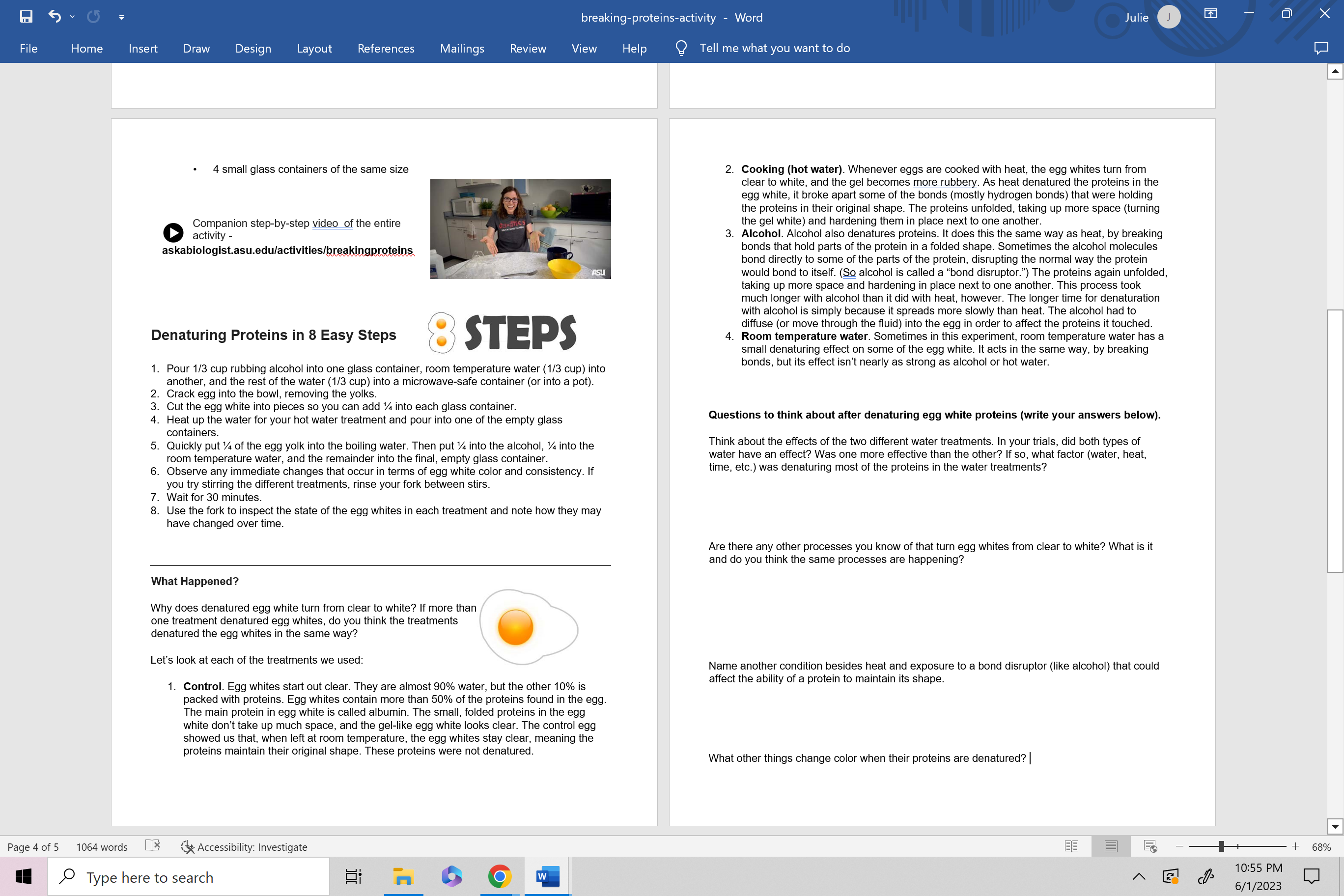
Task: Switch to Read Mode view
Action: pyautogui.click(x=1071, y=846)
